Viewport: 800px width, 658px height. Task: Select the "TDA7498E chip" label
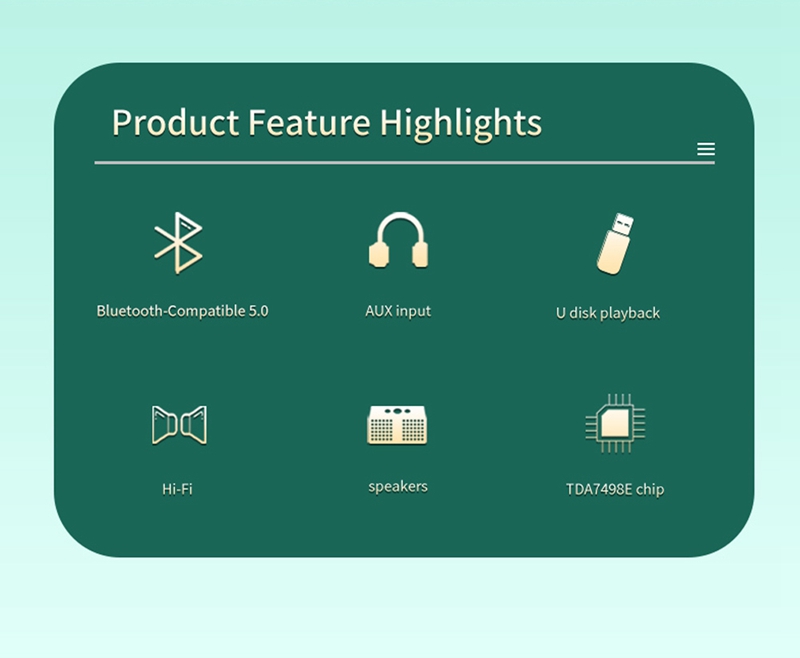615,490
